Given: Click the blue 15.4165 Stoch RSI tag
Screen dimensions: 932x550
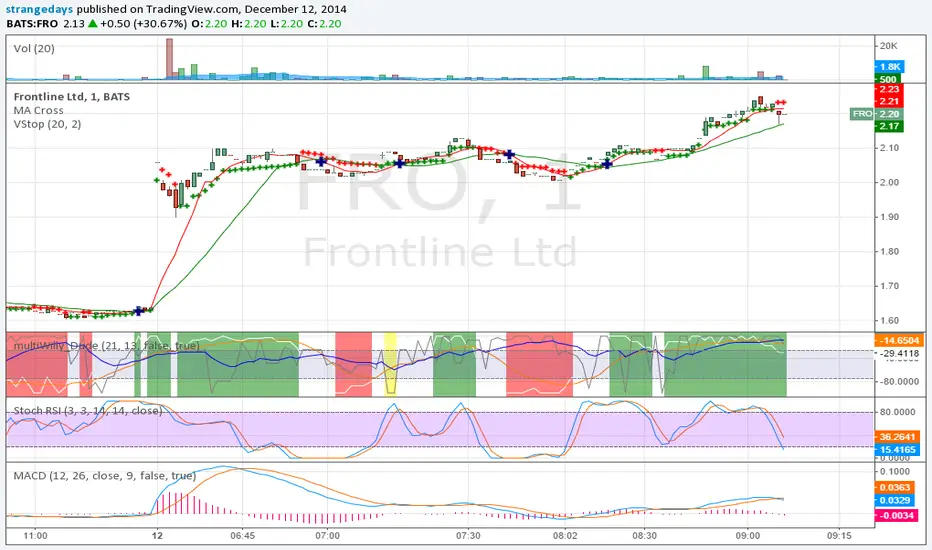Looking at the screenshot, I should tap(898, 450).
